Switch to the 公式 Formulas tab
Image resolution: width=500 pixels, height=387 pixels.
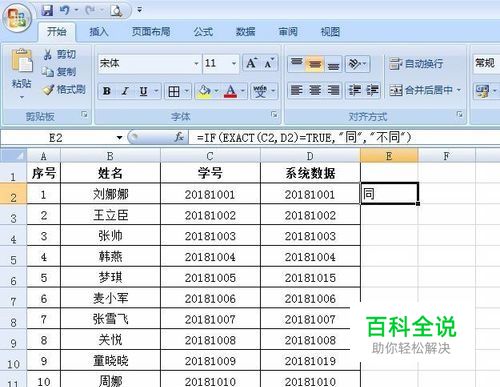pyautogui.click(x=203, y=32)
